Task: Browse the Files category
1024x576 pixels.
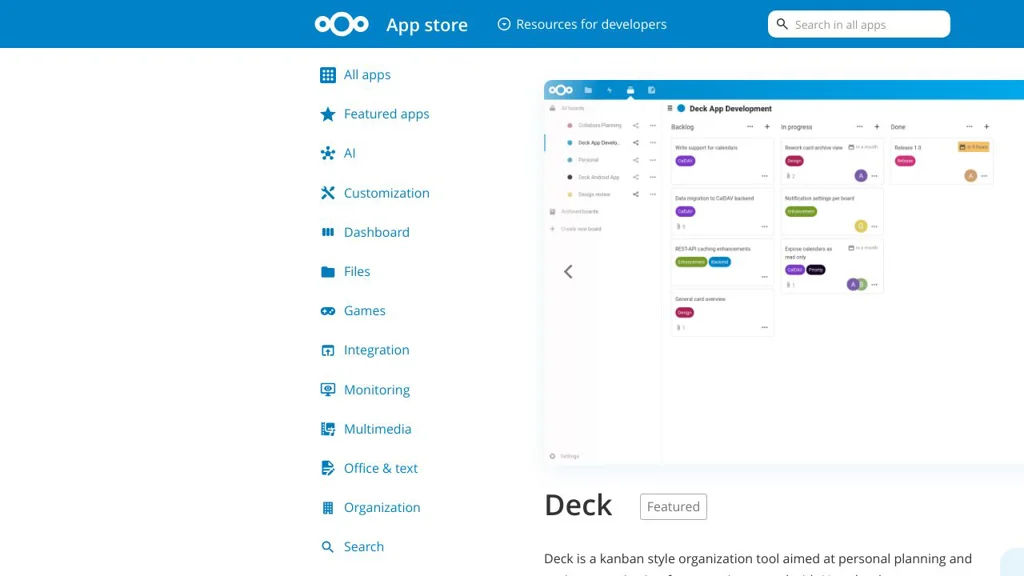Action: (x=357, y=271)
